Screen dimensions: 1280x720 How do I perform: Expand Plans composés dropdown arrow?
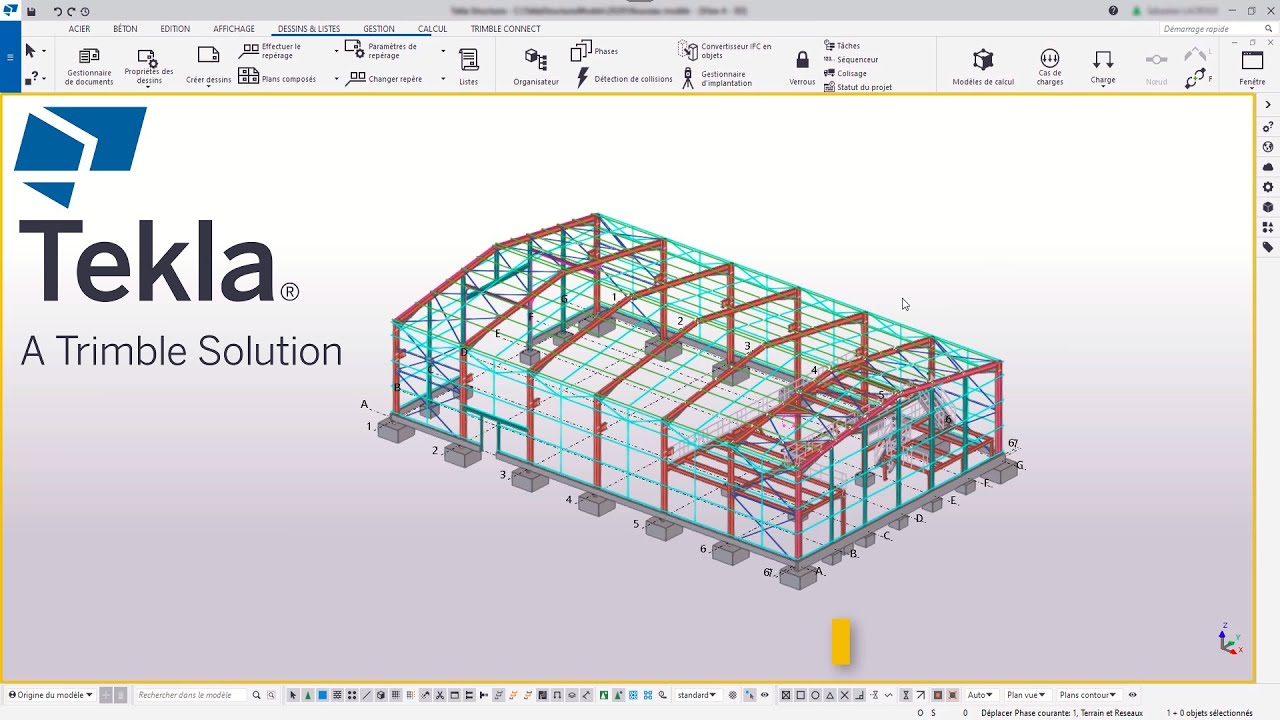(336, 79)
